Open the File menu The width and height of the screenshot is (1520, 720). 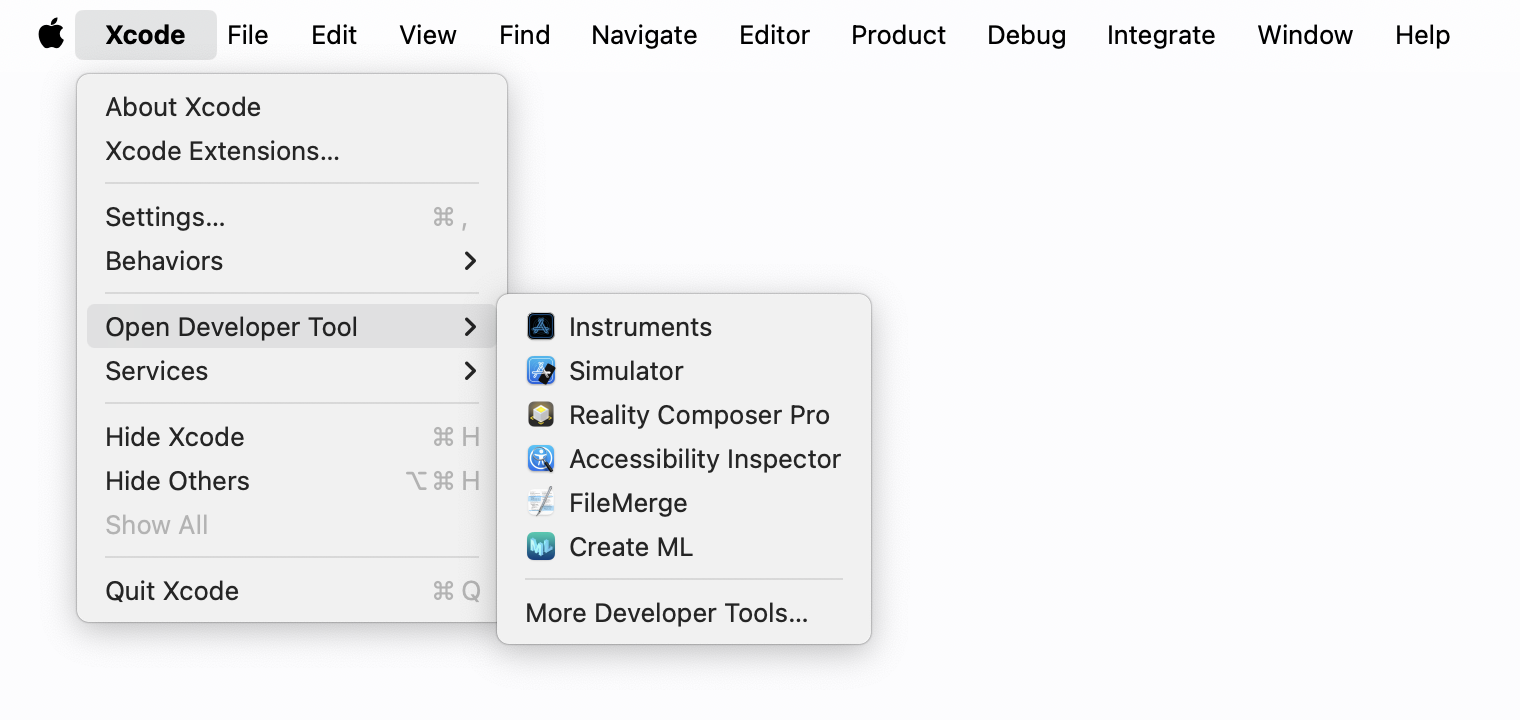click(248, 35)
